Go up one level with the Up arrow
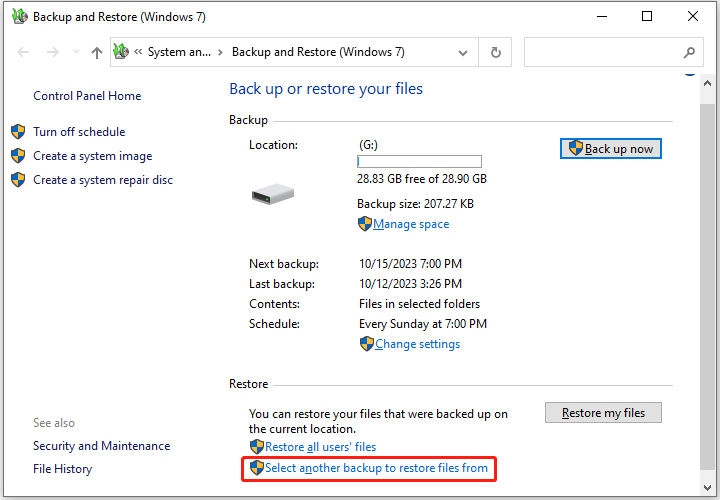 96,52
